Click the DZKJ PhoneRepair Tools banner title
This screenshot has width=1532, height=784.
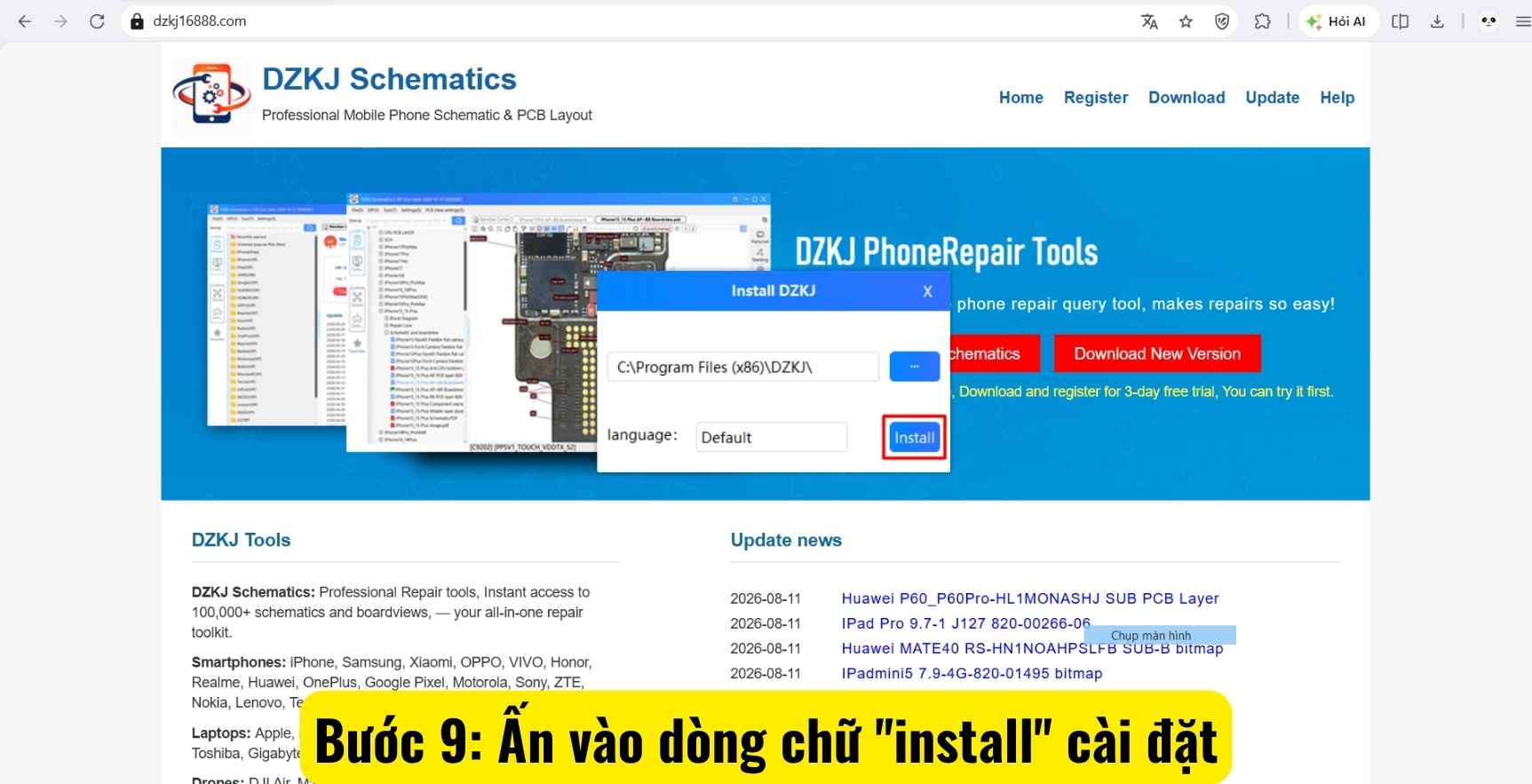coord(947,252)
